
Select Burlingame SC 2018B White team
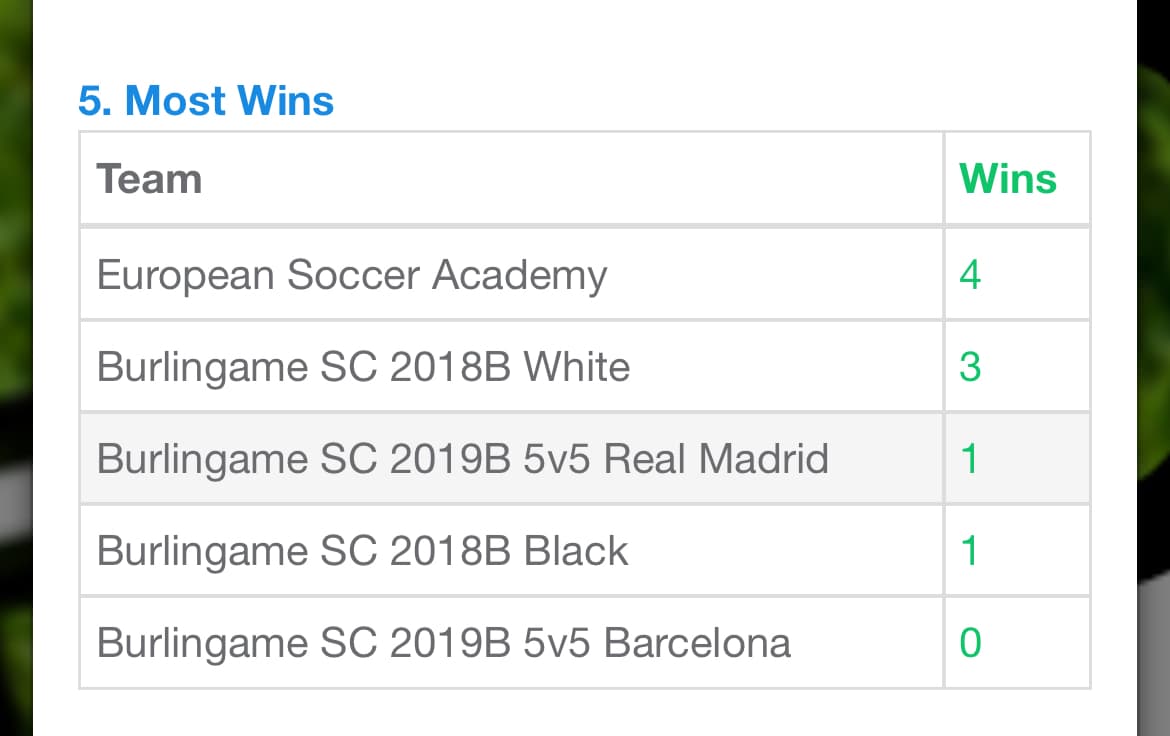pyautogui.click(x=363, y=367)
